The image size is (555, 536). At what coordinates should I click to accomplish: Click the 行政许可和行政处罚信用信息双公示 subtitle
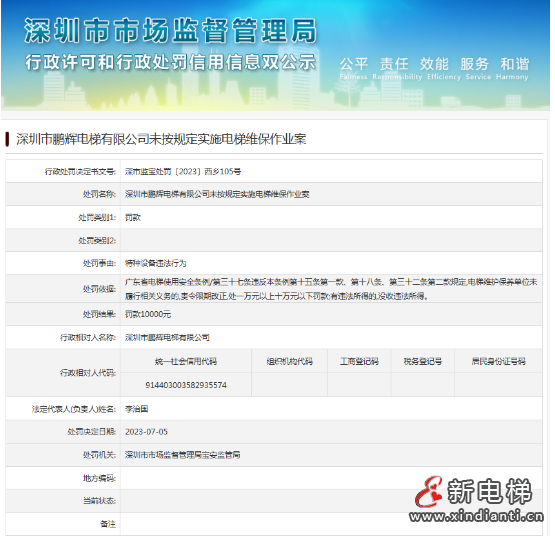pyautogui.click(x=170, y=63)
